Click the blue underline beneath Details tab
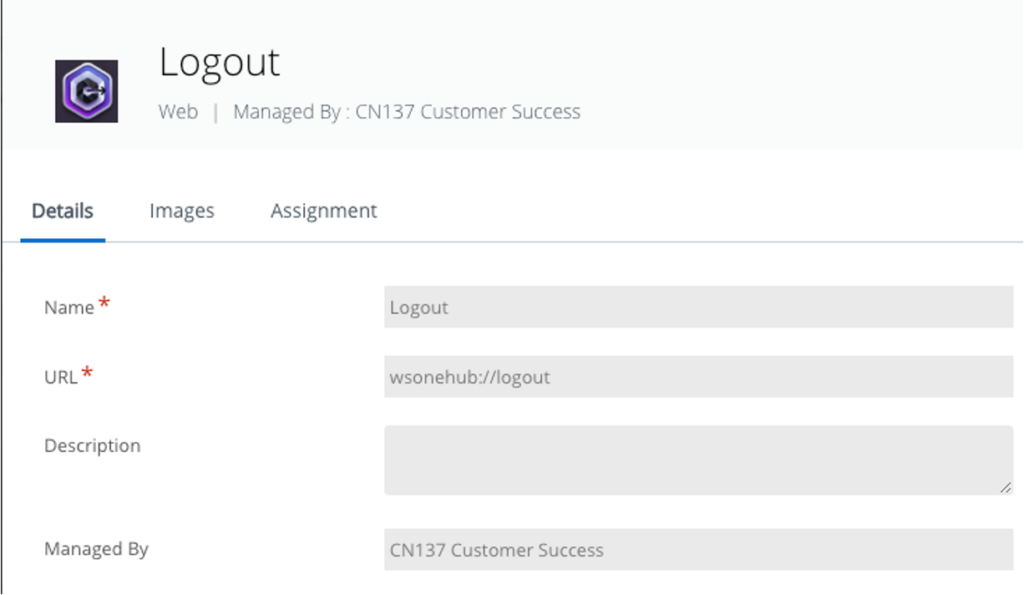1024x595 pixels. [62, 240]
